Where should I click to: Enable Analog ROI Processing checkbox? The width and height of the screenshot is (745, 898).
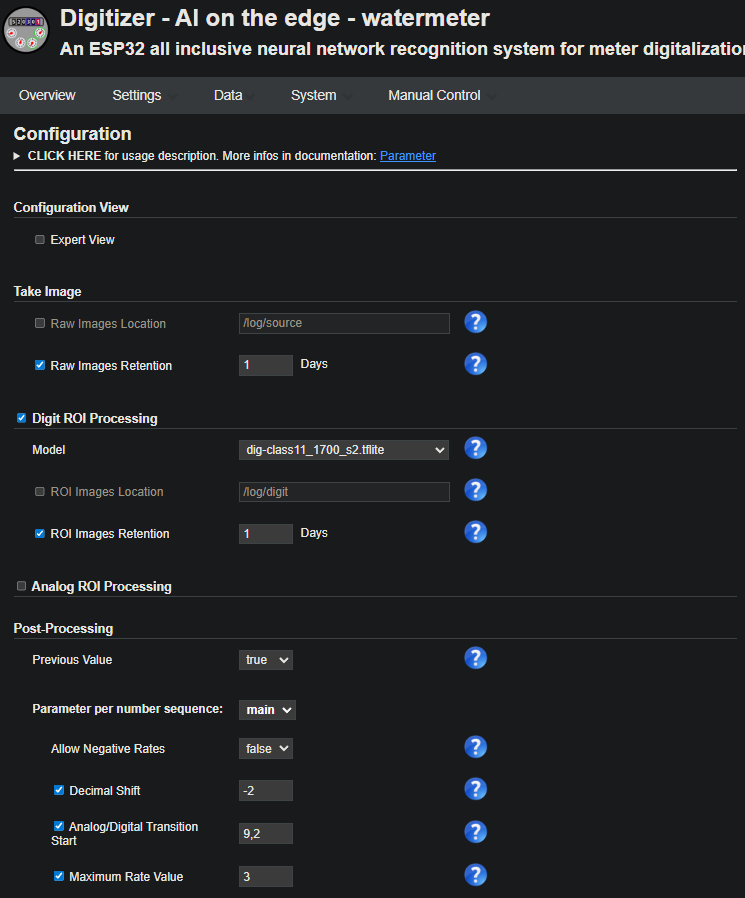(22, 586)
